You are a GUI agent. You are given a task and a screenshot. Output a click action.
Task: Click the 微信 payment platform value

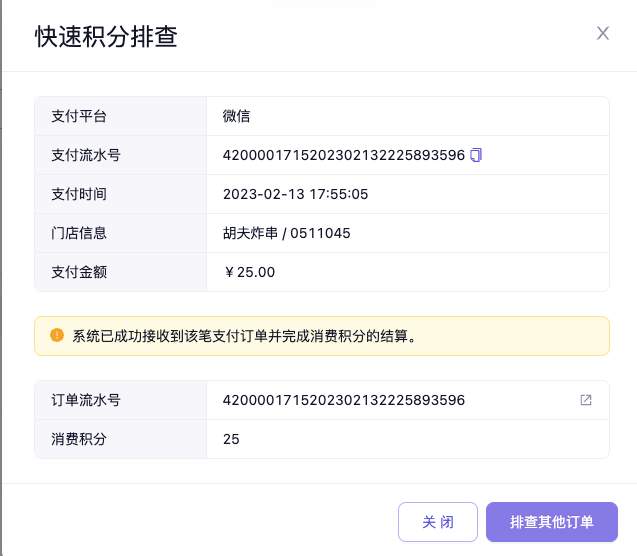click(x=236, y=116)
